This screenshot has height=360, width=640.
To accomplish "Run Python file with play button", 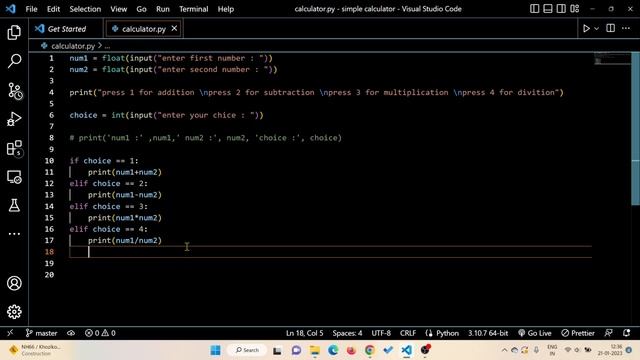I will click(586, 29).
